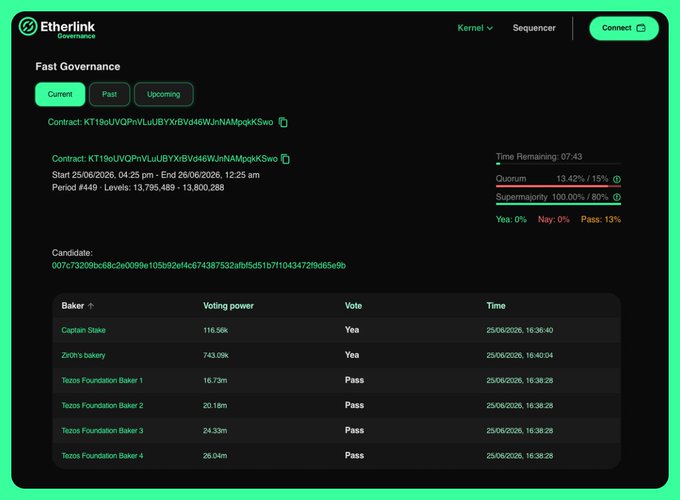
Task: Open the Sequencer page
Action: tap(534, 28)
